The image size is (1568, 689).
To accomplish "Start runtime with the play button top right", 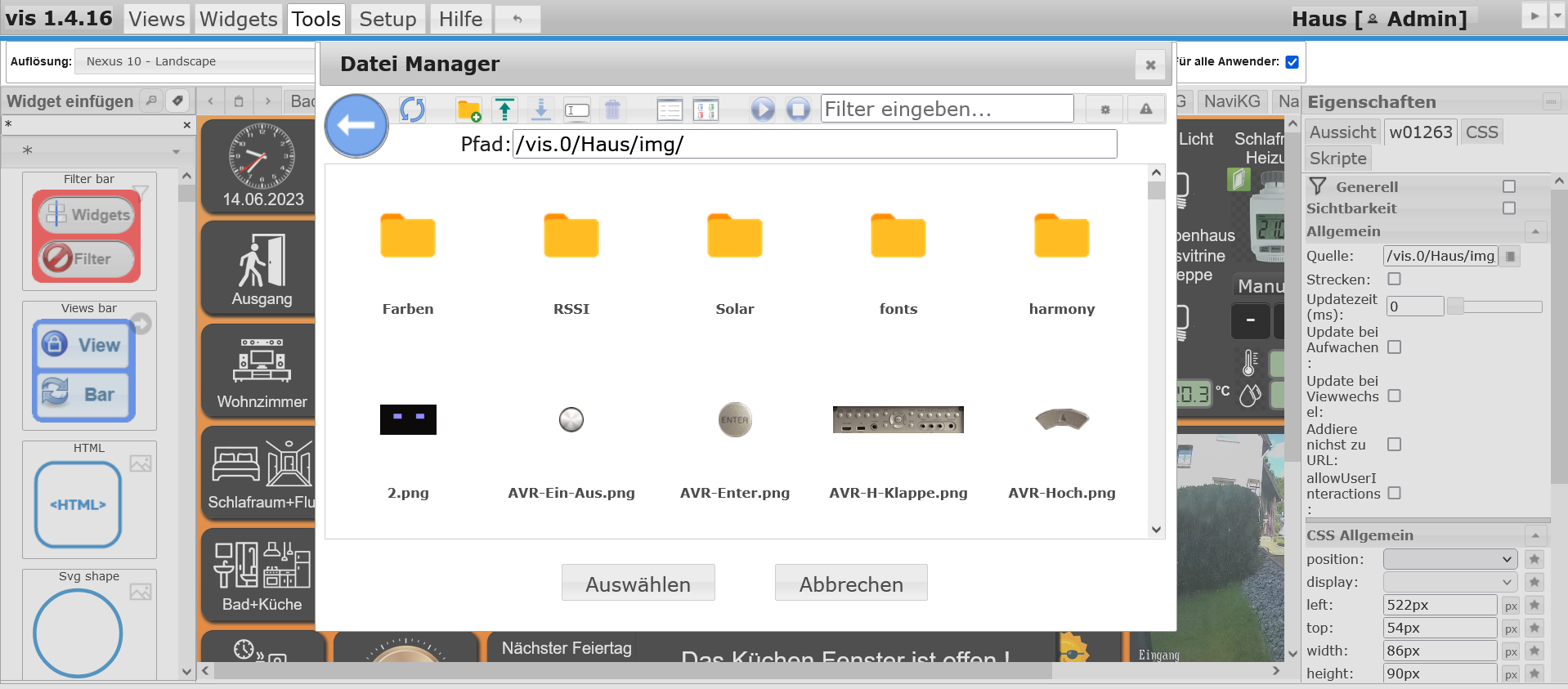I will [x=1534, y=16].
